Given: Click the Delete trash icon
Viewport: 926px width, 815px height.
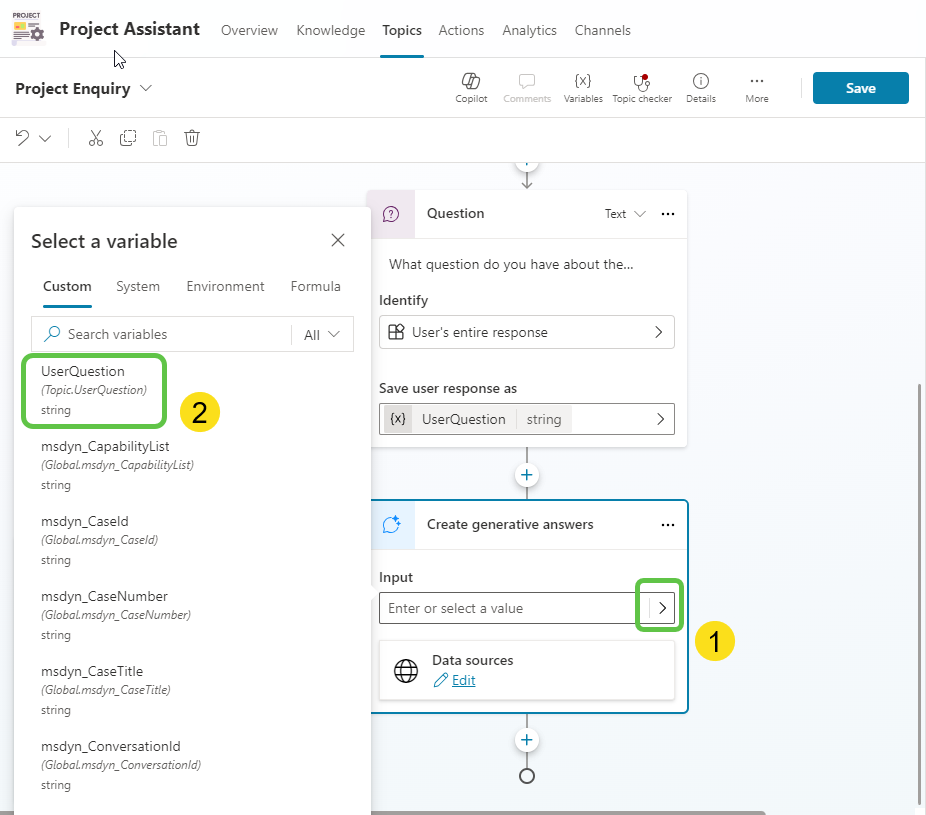Looking at the screenshot, I should tap(192, 138).
